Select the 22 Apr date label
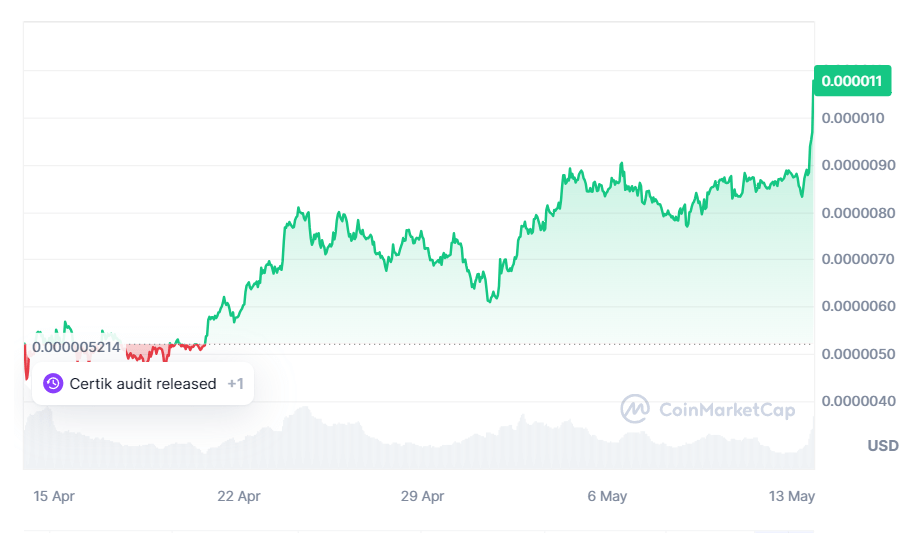 point(239,496)
